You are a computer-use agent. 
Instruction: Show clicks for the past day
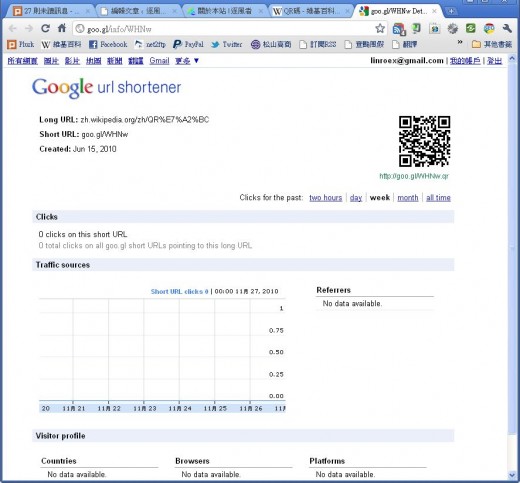point(356,198)
